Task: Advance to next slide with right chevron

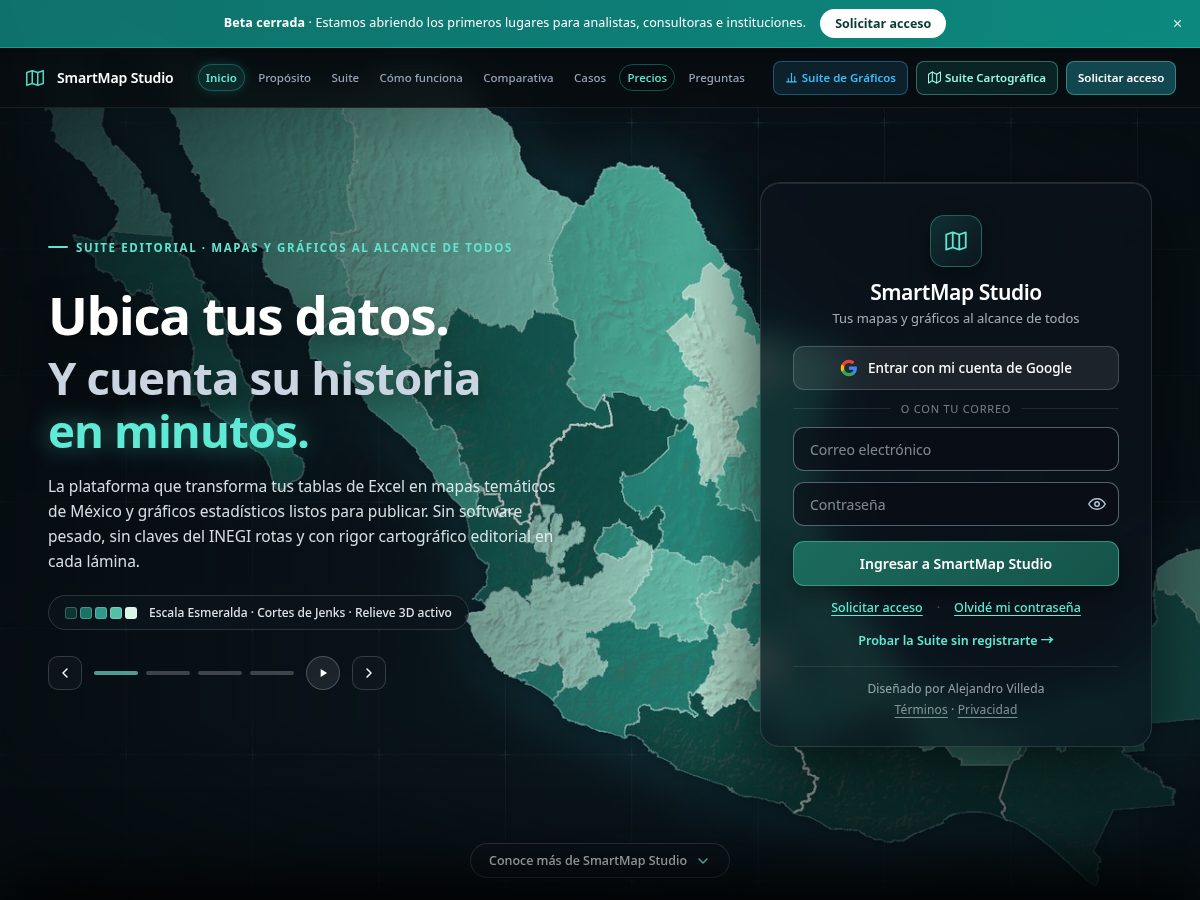Action: pyautogui.click(x=369, y=673)
